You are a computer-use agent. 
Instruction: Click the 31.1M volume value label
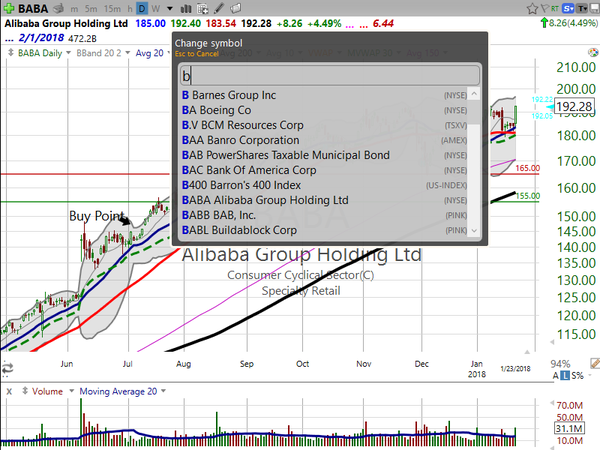(569, 428)
